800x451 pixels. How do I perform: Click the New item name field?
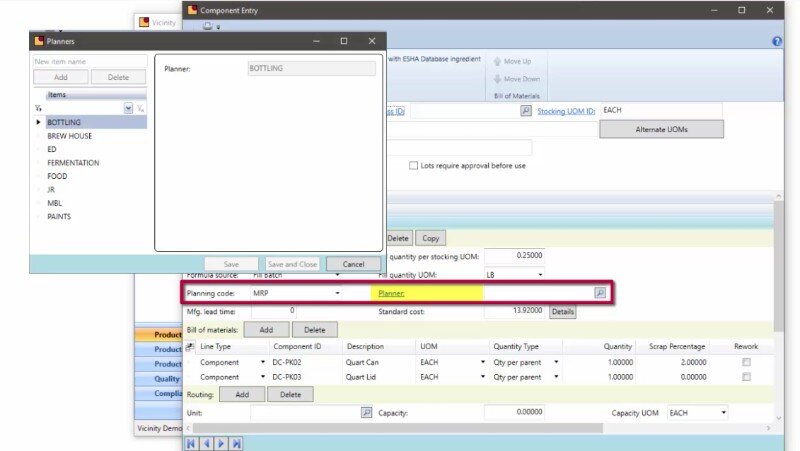click(x=89, y=61)
